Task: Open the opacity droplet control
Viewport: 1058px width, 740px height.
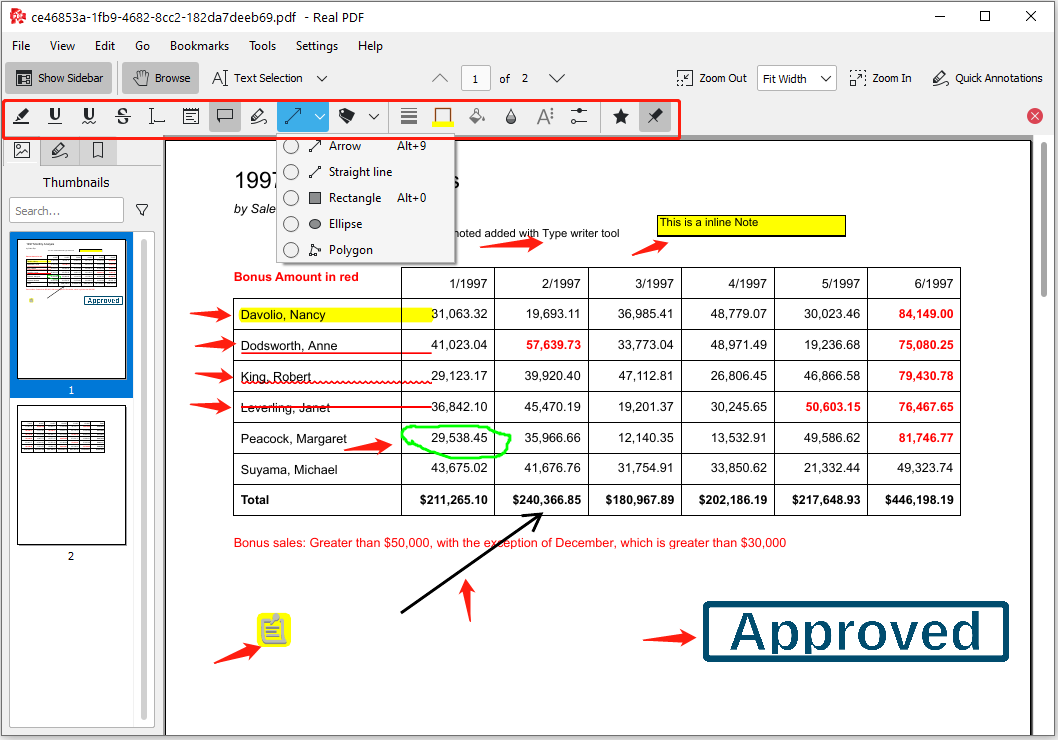Action: 511,116
